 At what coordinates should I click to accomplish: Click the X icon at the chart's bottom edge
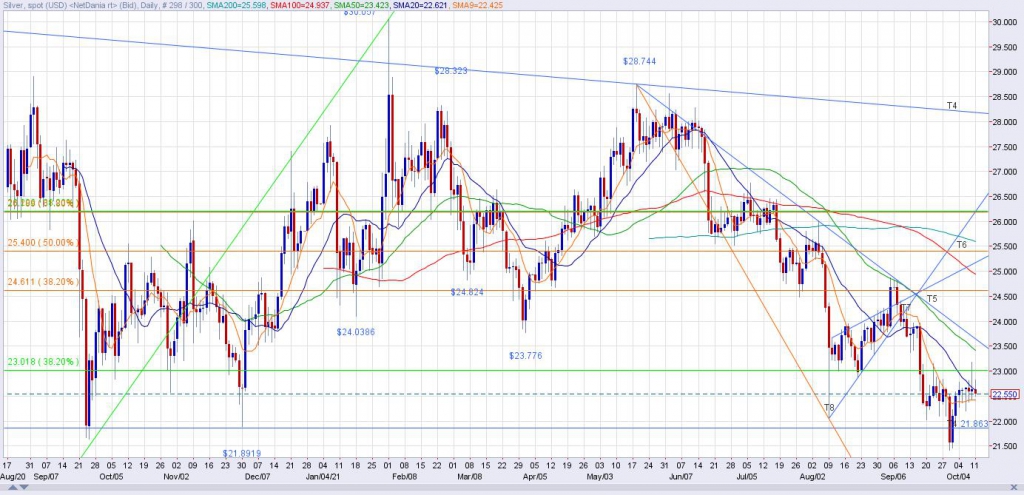tap(1014, 487)
